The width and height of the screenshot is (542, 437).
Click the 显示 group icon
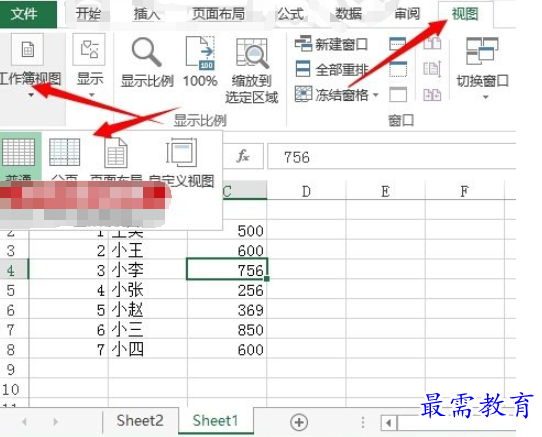coord(89,50)
